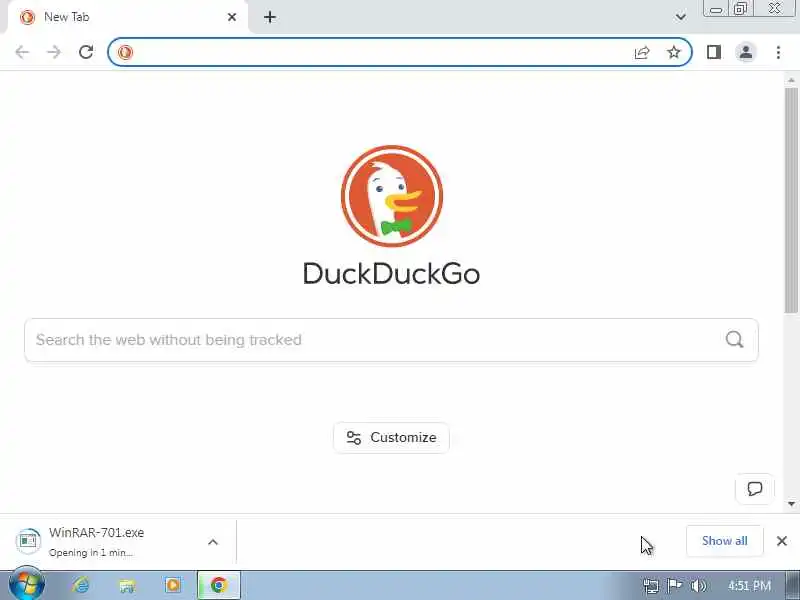Click Show all downloads button
The image size is (800, 600).
724,541
